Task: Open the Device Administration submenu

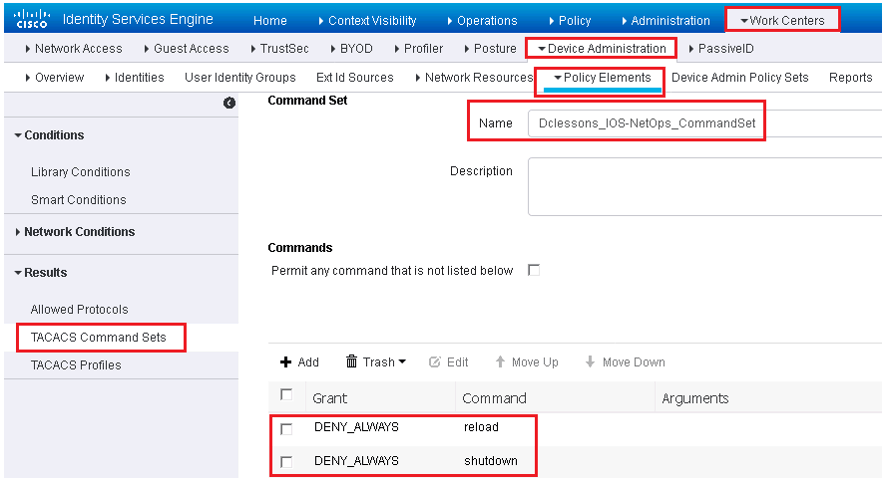Action: coord(602,49)
